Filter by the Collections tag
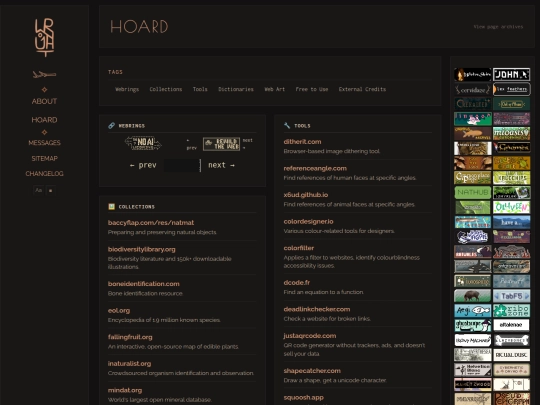The image size is (540, 405). coord(166,89)
